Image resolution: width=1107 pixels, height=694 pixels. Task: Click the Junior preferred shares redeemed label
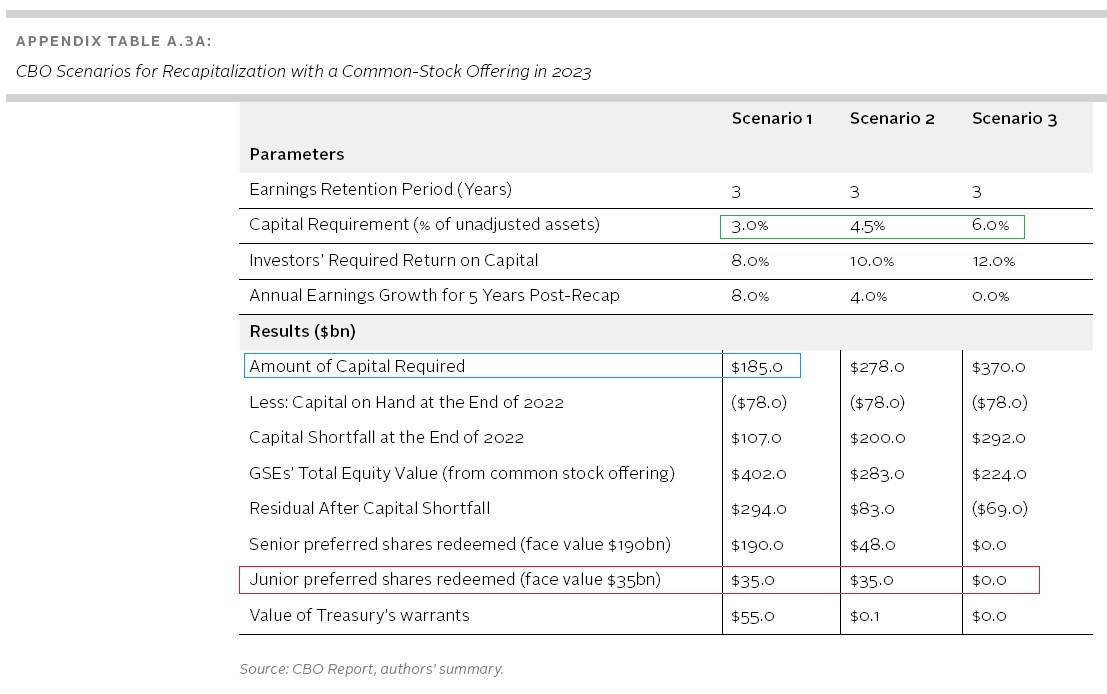455,580
